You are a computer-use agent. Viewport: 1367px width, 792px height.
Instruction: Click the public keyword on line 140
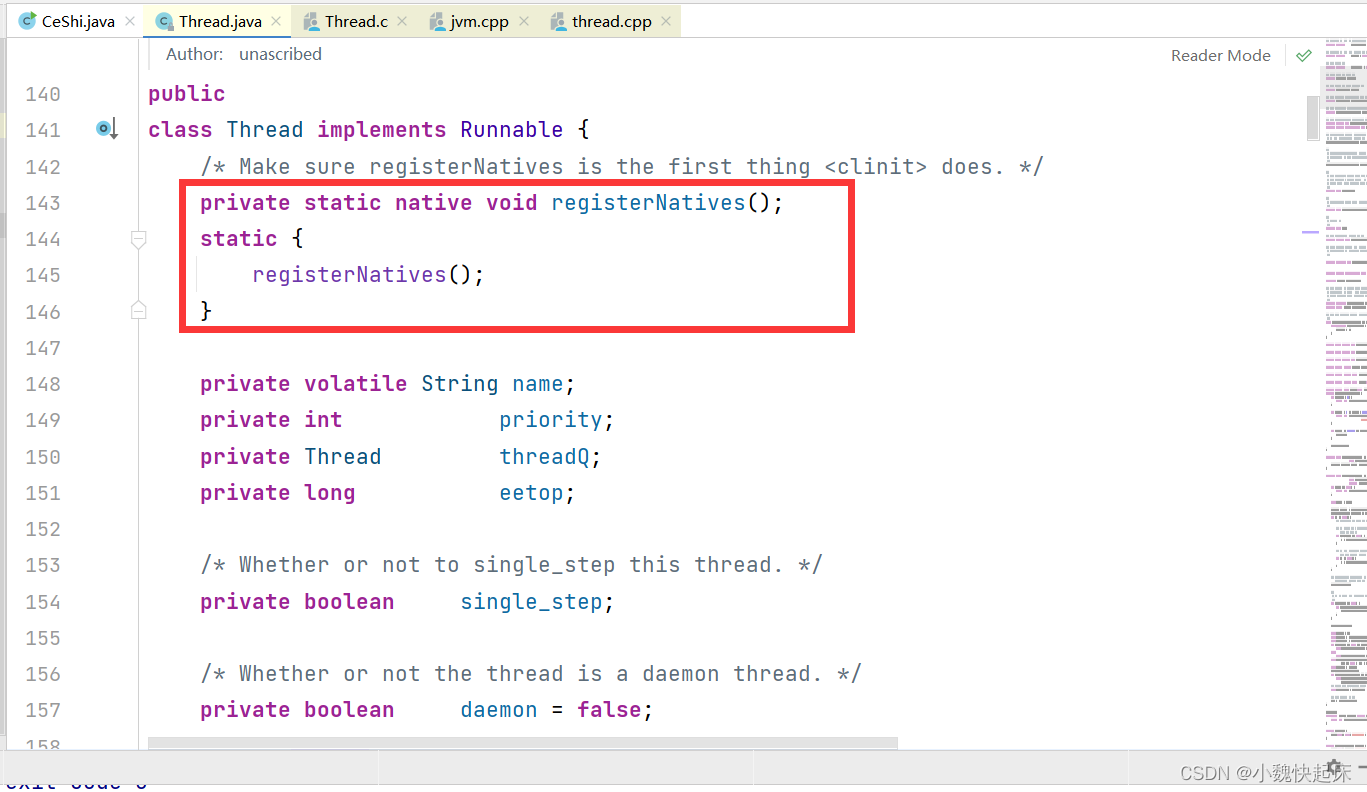[187, 94]
